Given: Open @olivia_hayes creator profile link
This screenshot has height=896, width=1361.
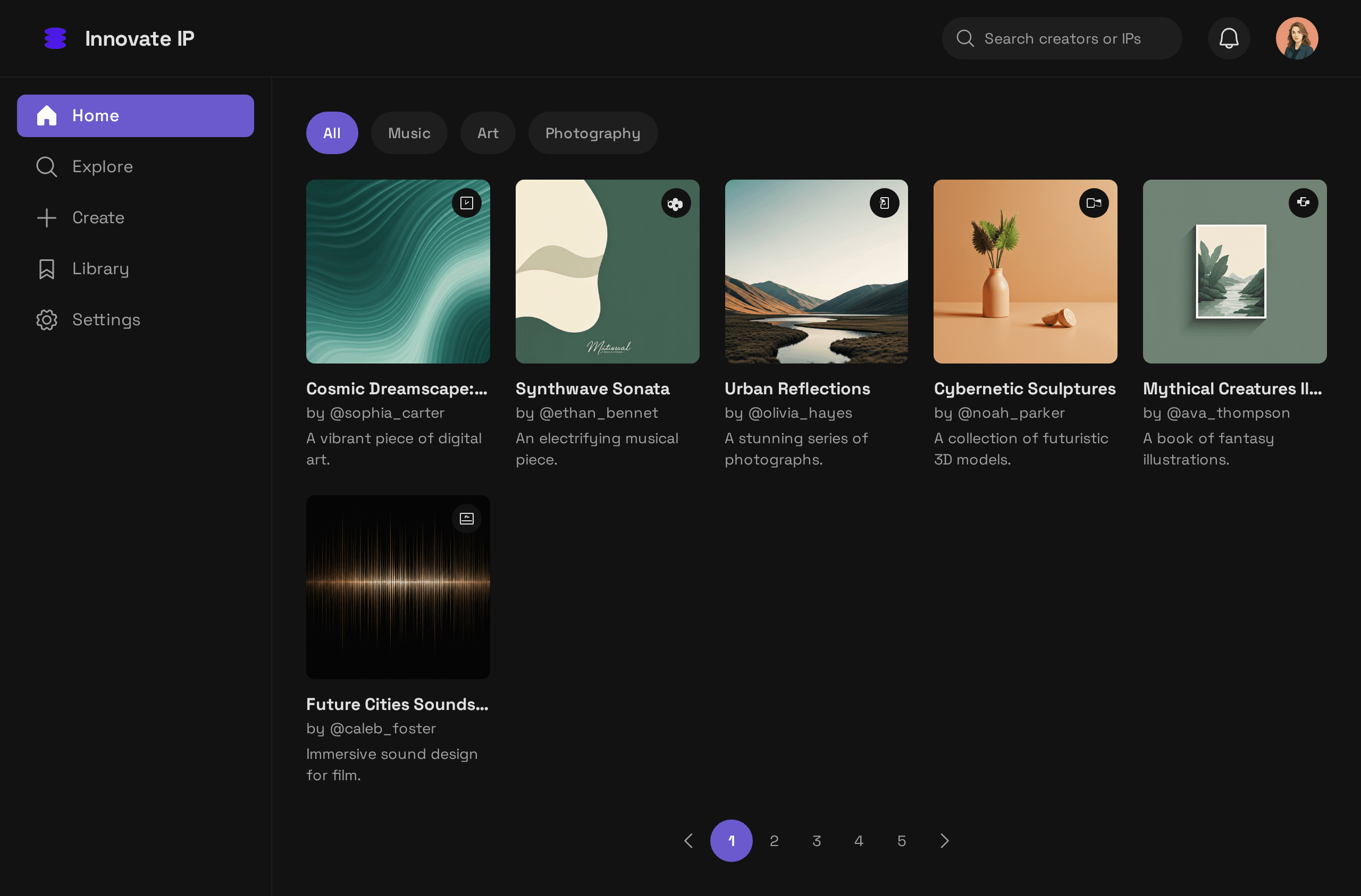Looking at the screenshot, I should pos(800,413).
